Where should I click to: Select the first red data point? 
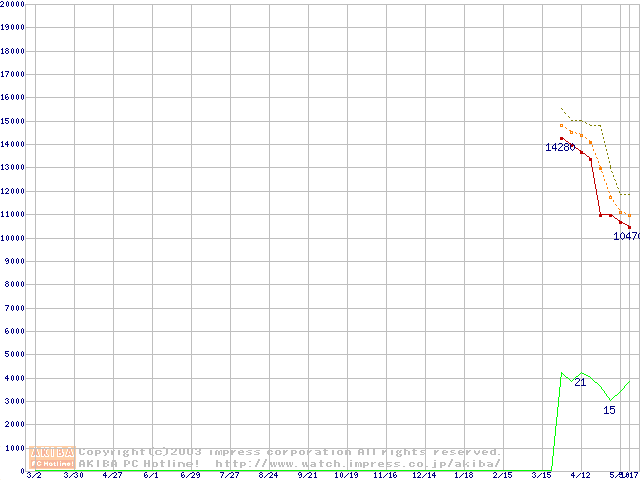point(562,139)
